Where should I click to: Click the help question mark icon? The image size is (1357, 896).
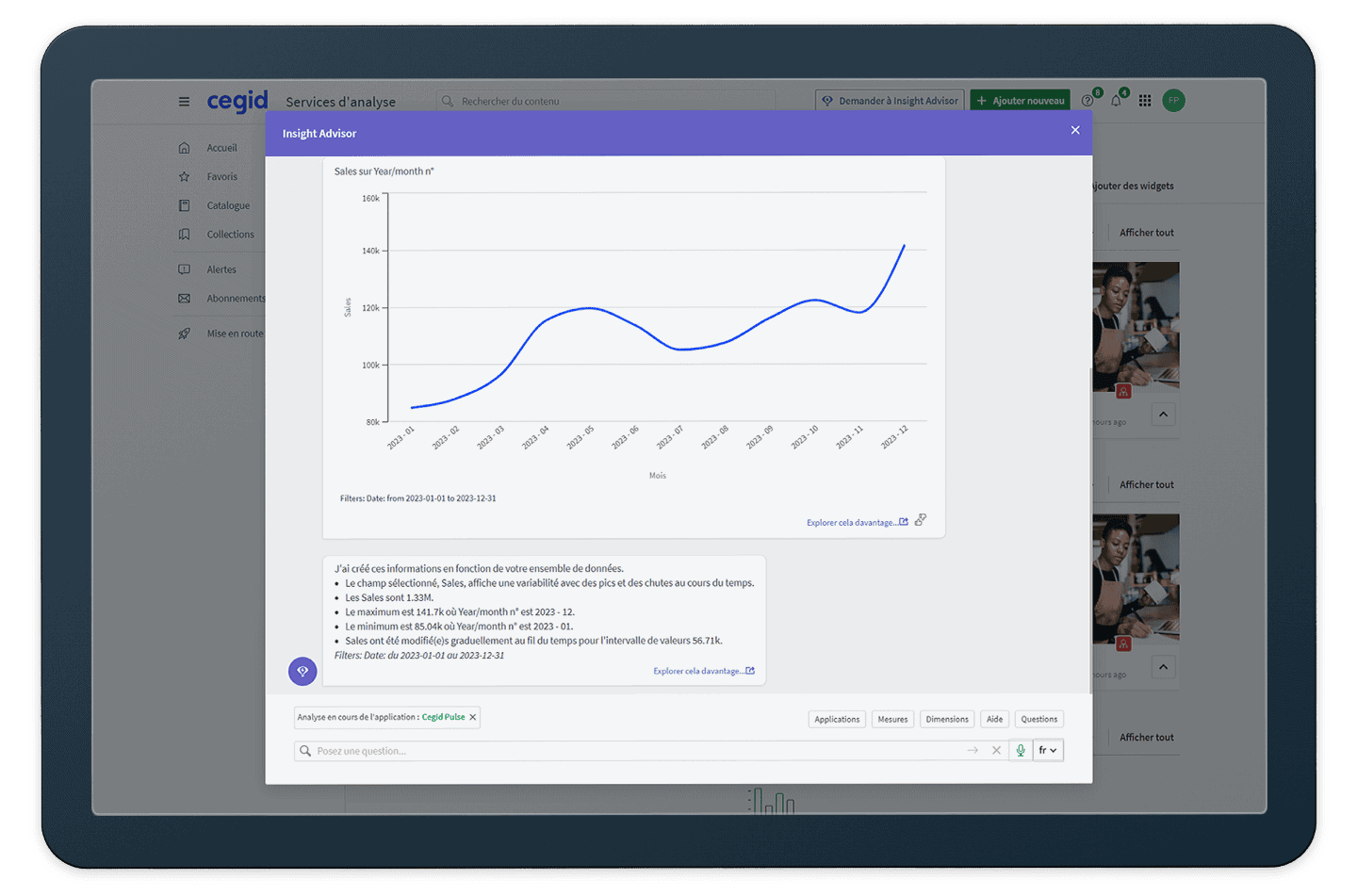[x=1087, y=101]
